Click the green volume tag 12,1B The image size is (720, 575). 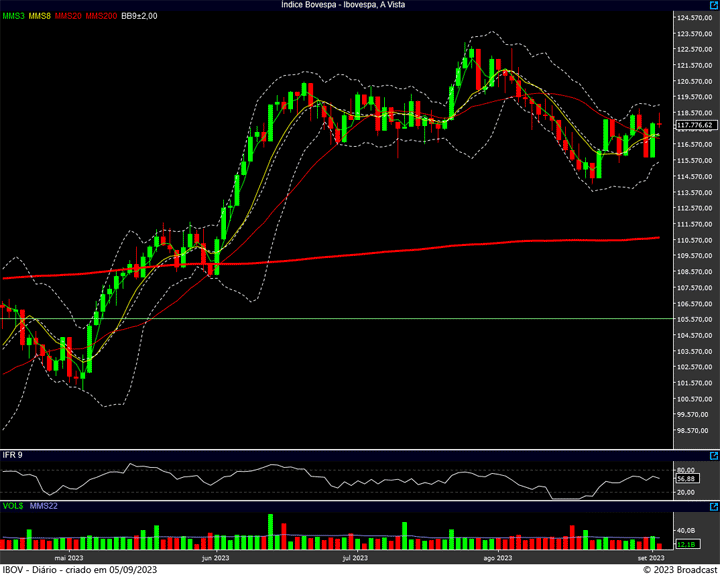point(685,544)
